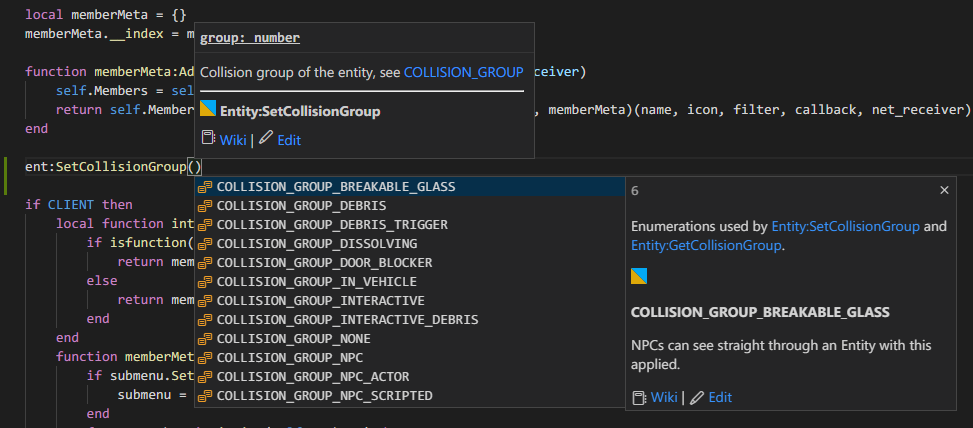Select COLLISION_GROUP_BREAKABLE_GLASS suggestion
973x428 pixels.
(x=336, y=187)
